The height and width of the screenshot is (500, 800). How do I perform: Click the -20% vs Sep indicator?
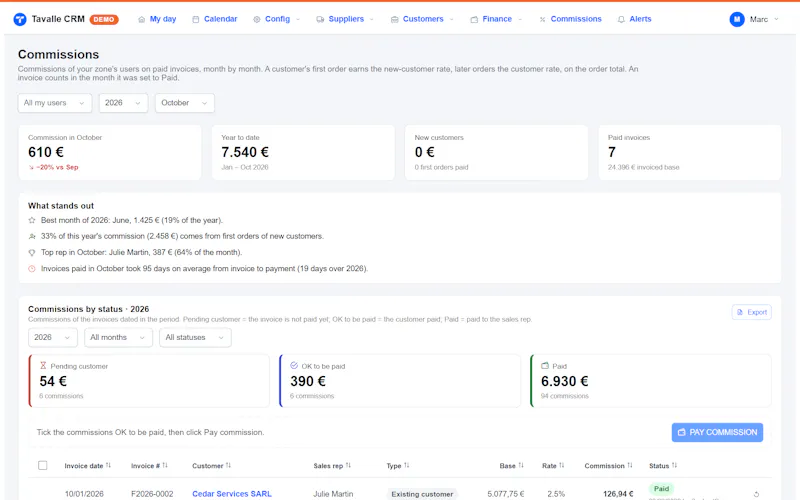coord(53,167)
